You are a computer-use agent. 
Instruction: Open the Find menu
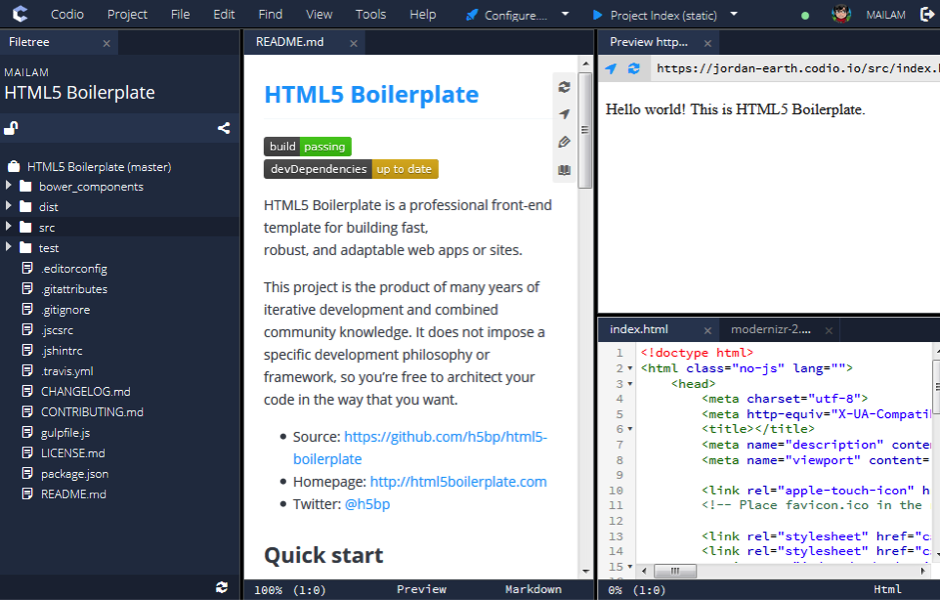(271, 14)
